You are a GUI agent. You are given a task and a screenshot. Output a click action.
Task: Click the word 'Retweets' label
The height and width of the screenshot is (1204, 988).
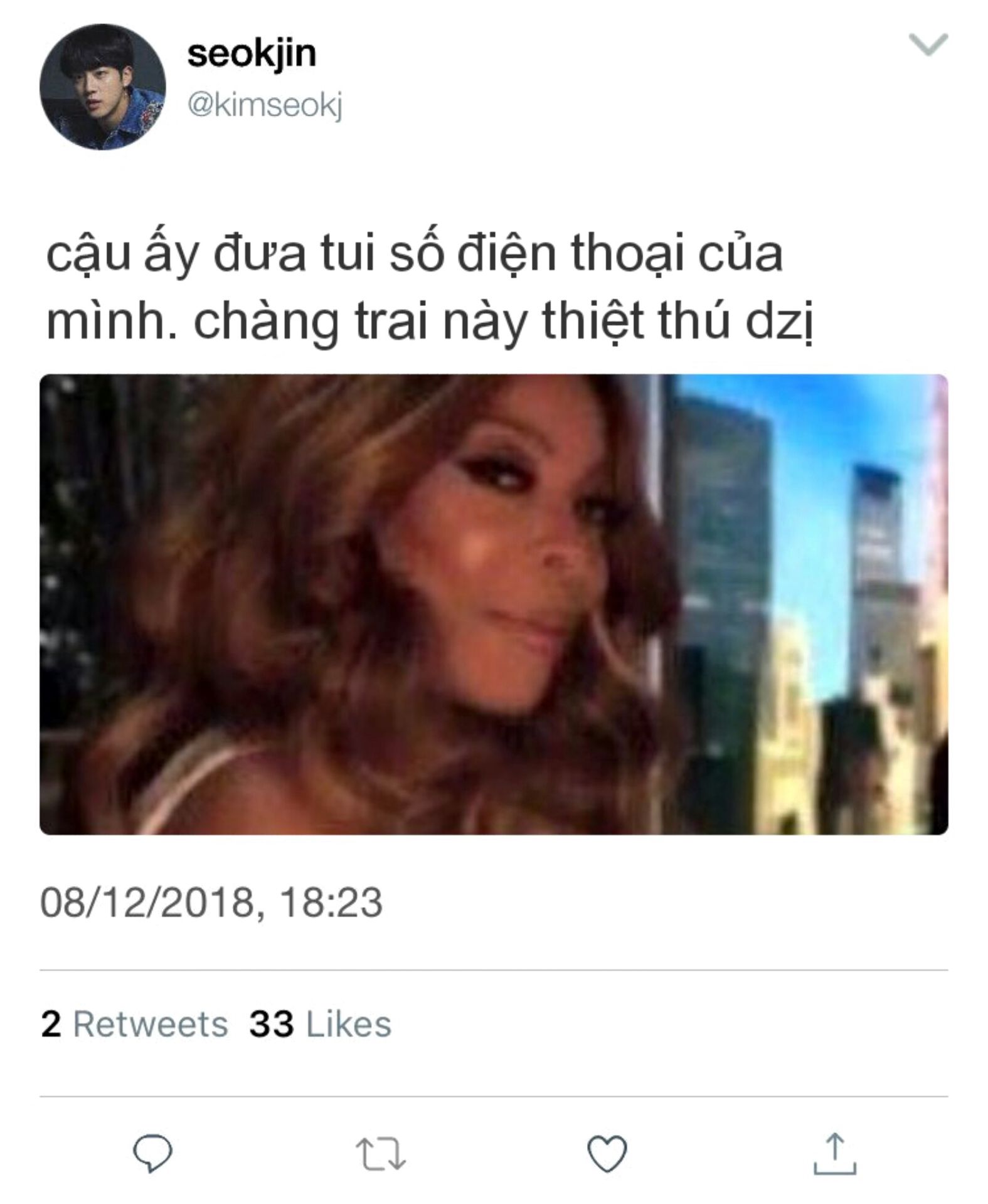tap(151, 1024)
